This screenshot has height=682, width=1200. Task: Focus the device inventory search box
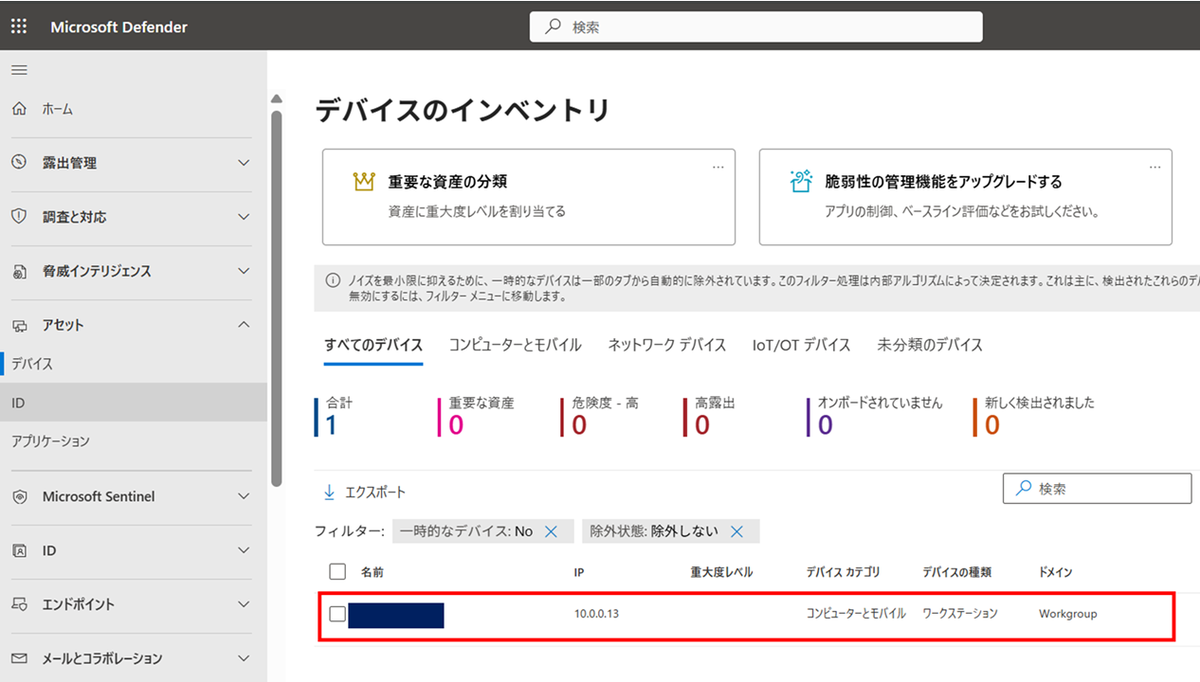coord(1097,489)
